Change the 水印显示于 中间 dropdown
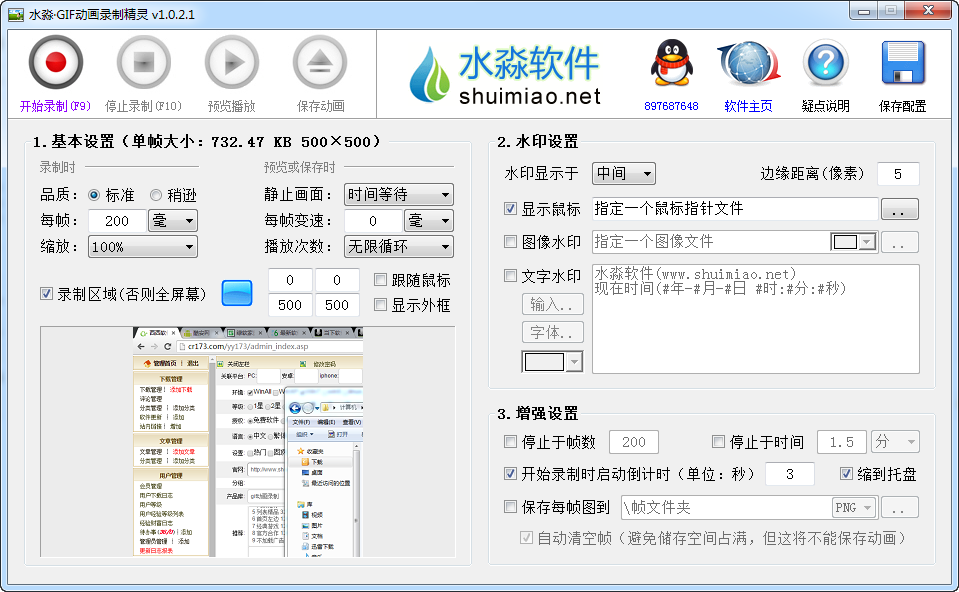This screenshot has height=592, width=959. (622, 173)
